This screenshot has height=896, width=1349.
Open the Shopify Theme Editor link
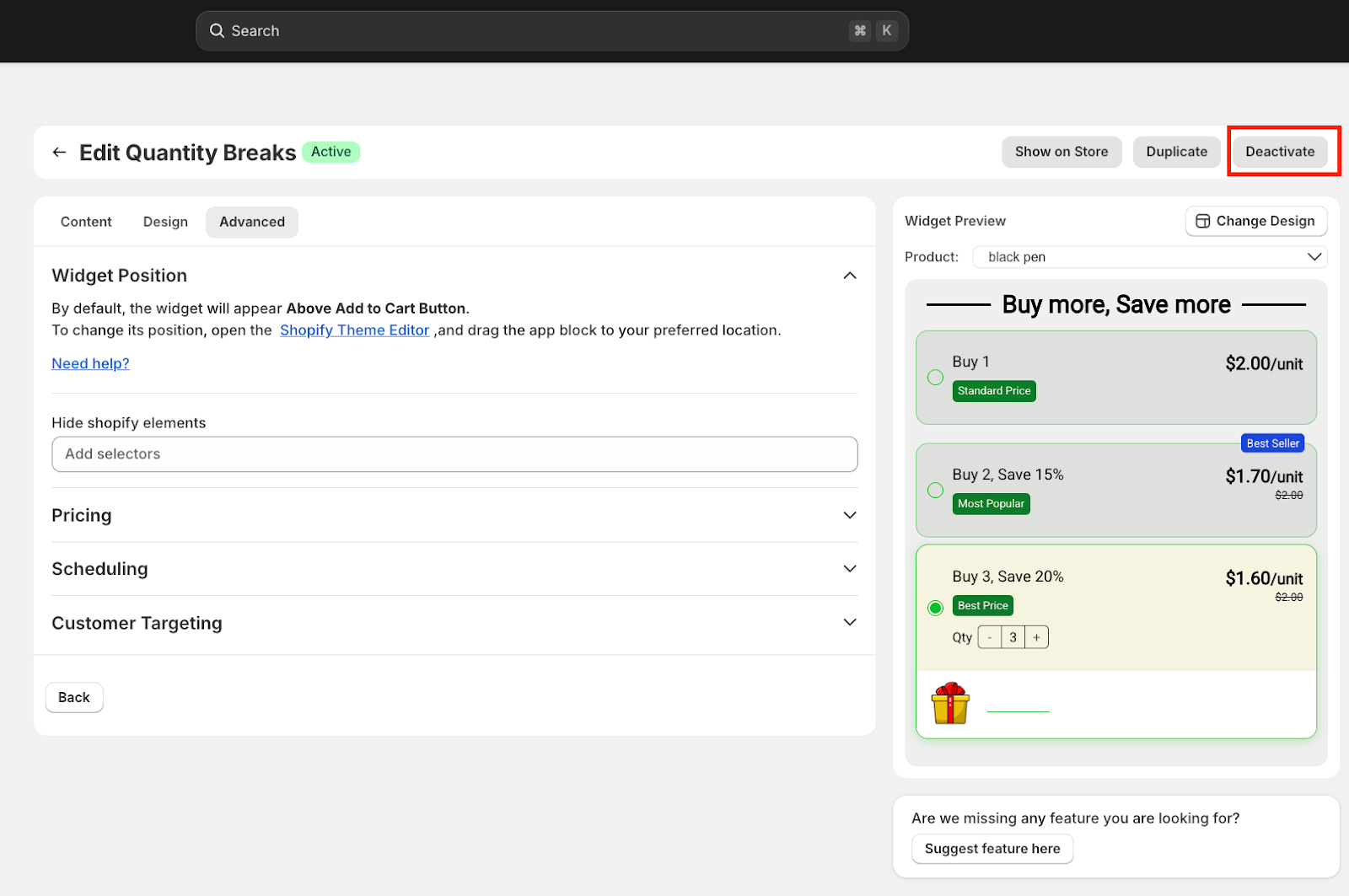[x=354, y=330]
